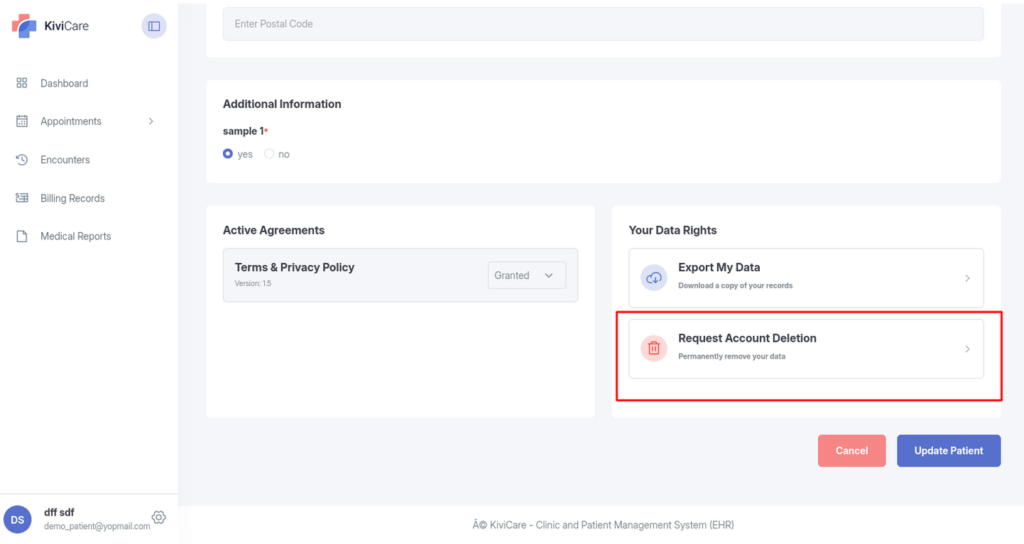Click the KiviCare logo icon
Viewport: 1024px width, 544px height.
24,26
